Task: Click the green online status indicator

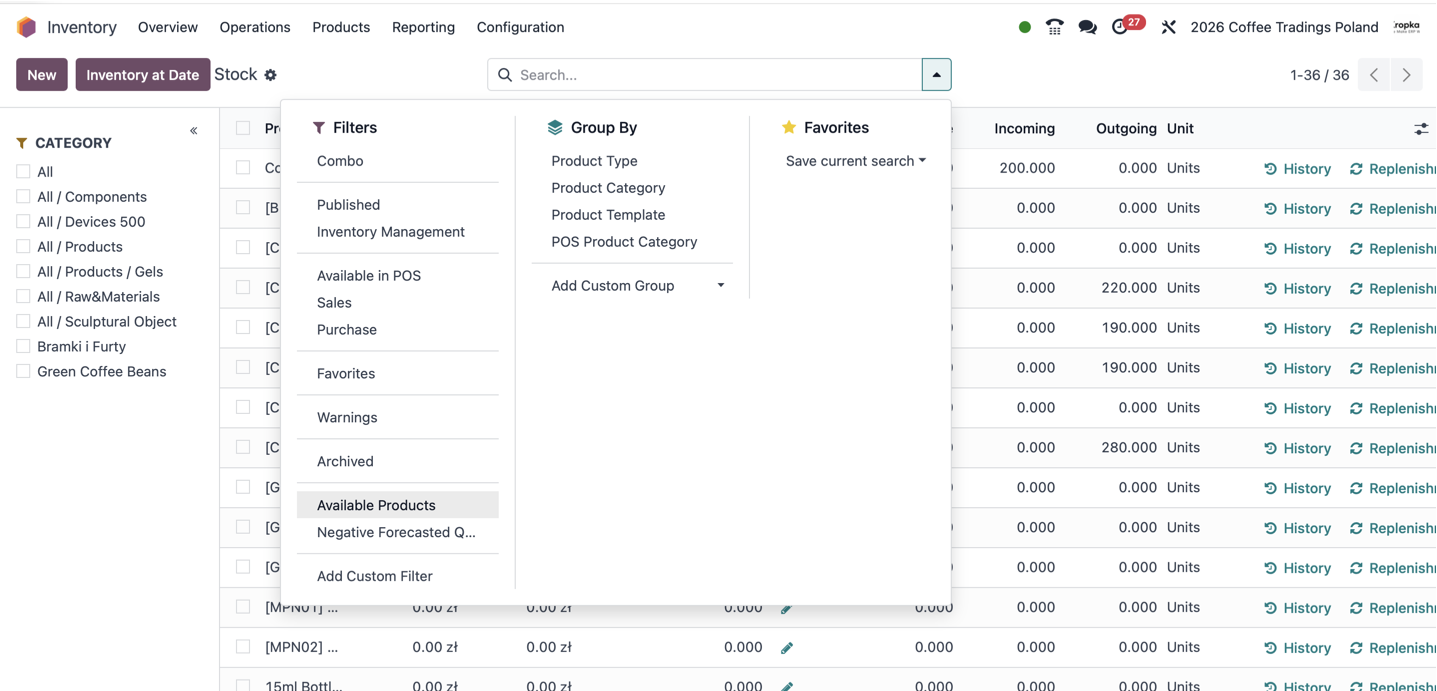Action: (x=1025, y=27)
